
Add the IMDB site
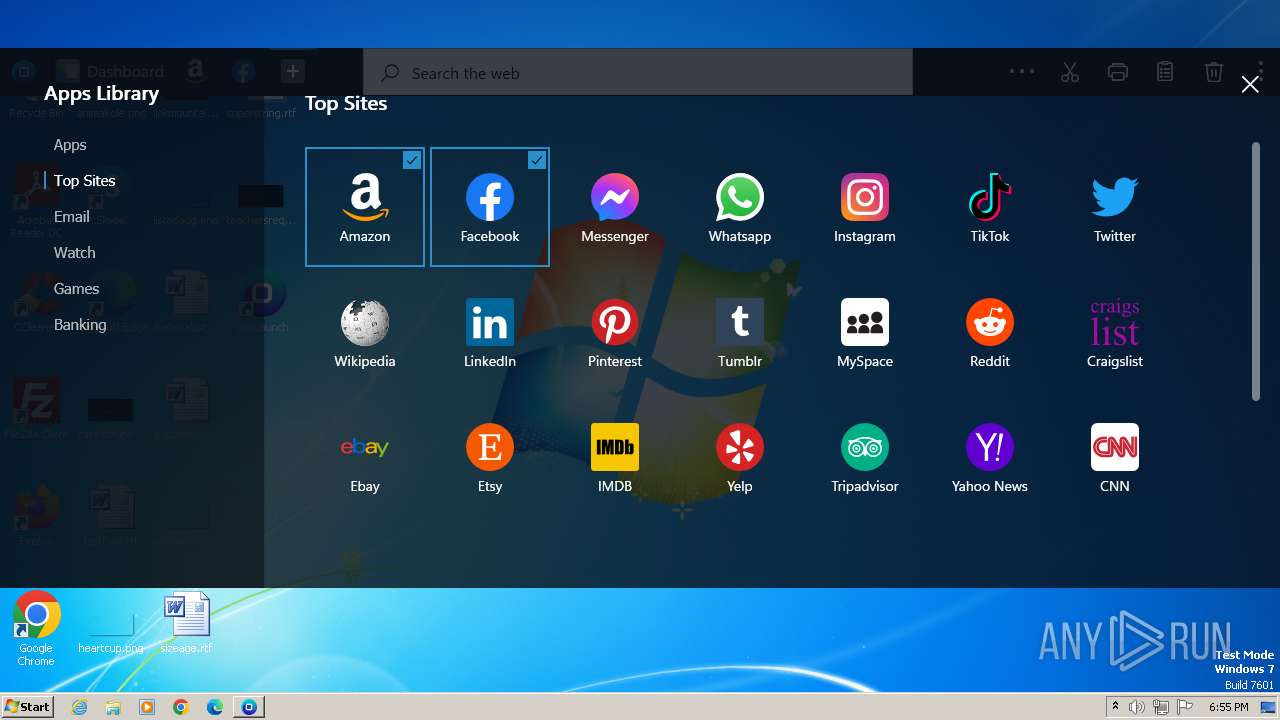615,457
